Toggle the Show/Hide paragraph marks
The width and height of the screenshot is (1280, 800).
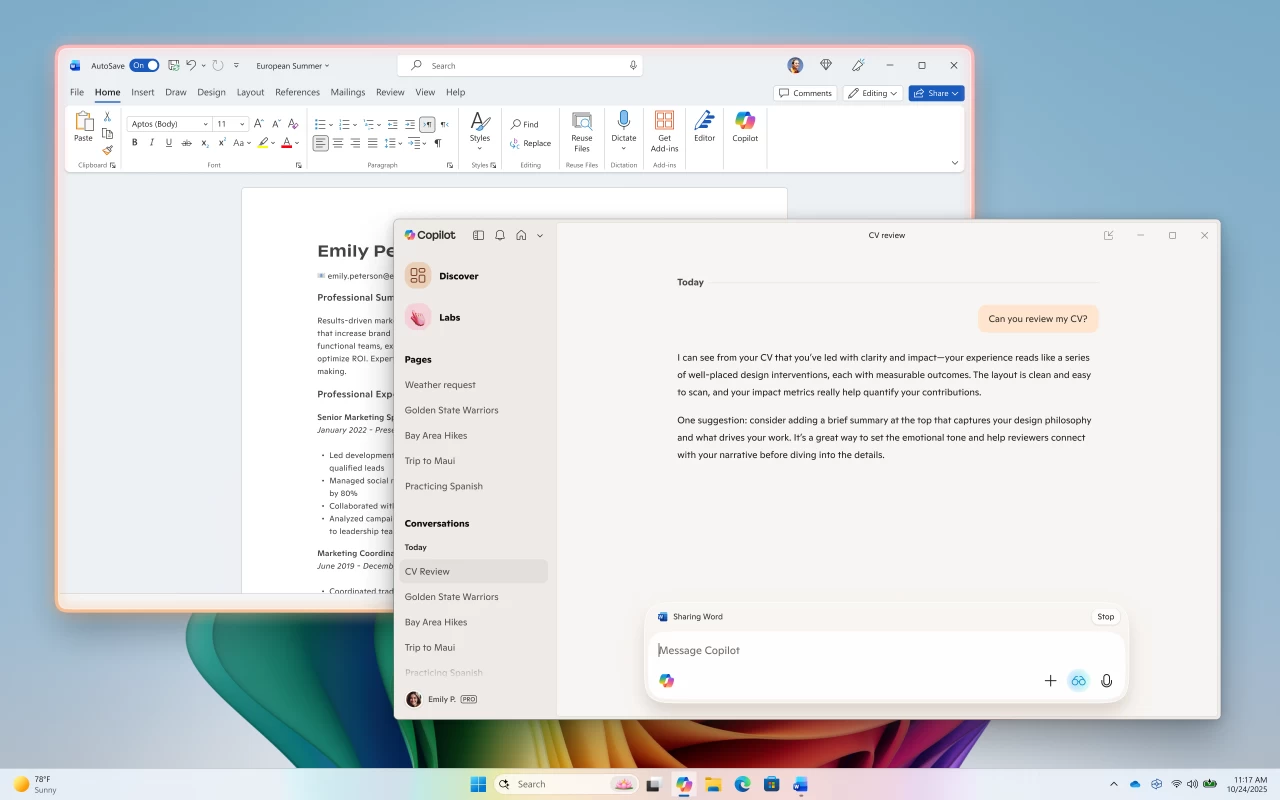(x=438, y=143)
